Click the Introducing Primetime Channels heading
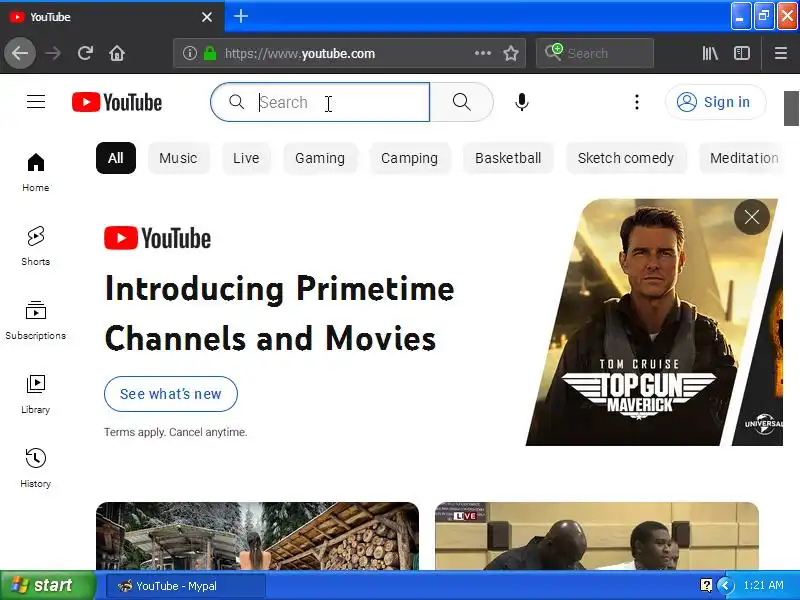 coord(280,313)
